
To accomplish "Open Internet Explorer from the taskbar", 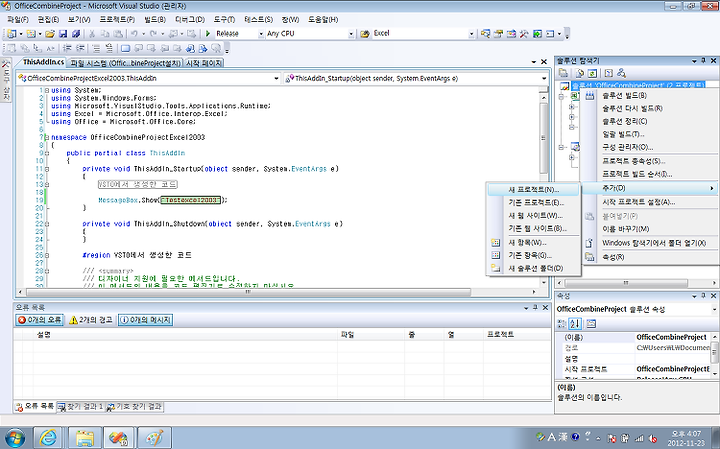I will [x=48, y=438].
